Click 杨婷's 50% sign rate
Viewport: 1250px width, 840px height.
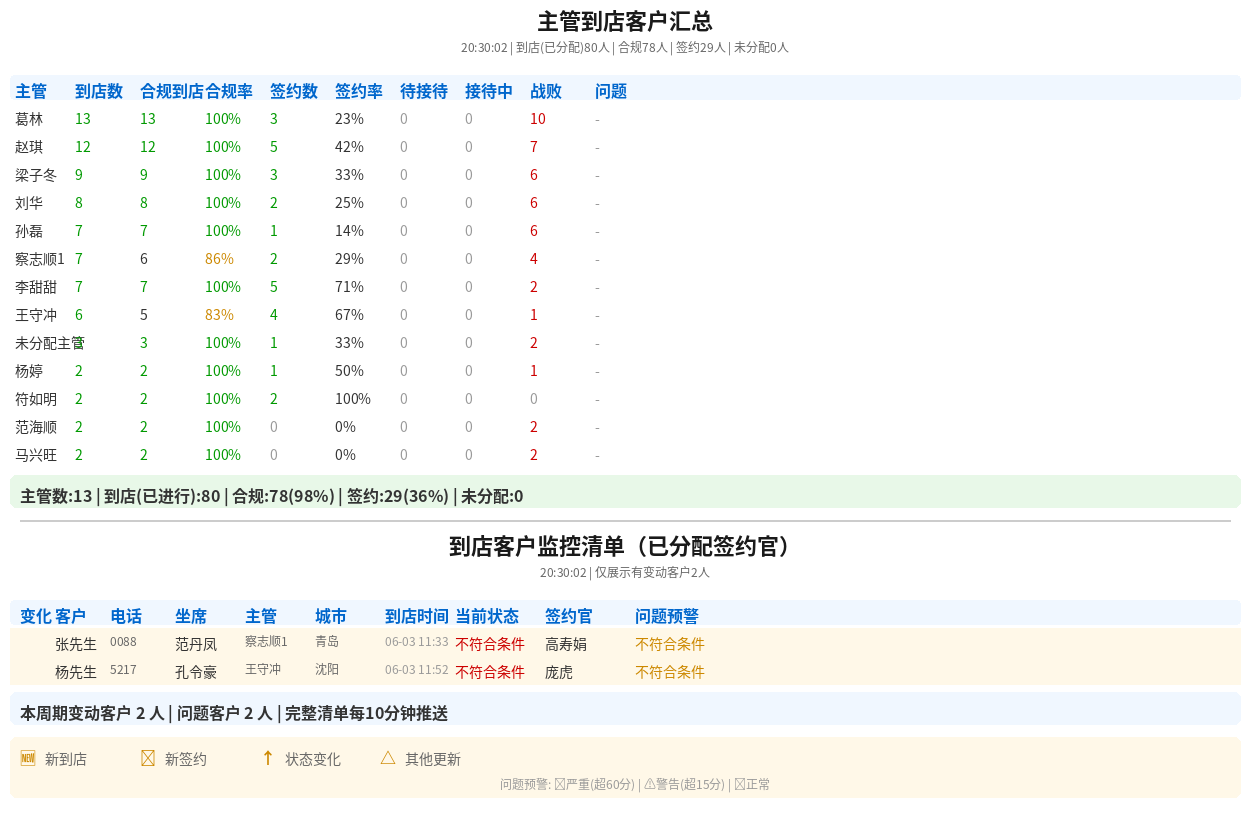point(349,371)
